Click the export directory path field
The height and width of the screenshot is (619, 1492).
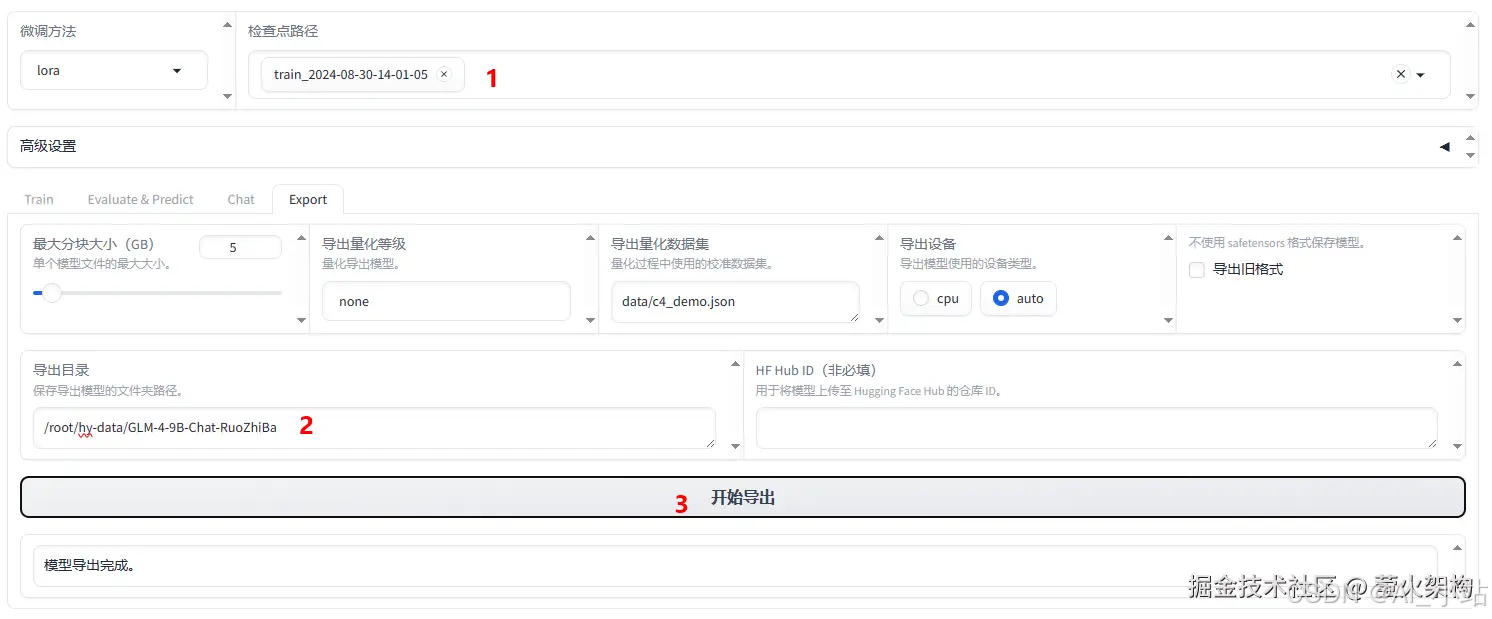tap(374, 428)
